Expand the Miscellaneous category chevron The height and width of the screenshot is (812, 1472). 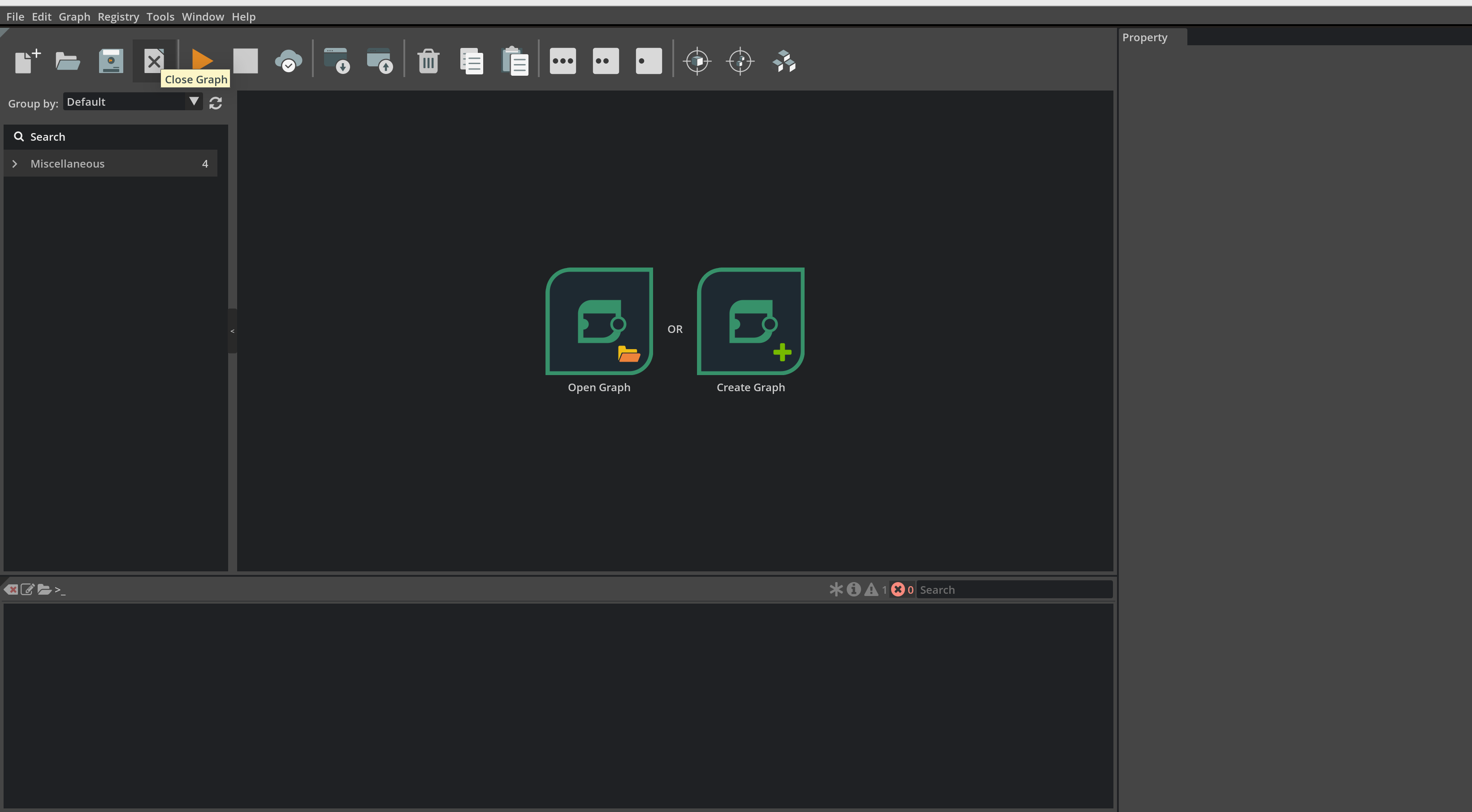pyautogui.click(x=15, y=164)
